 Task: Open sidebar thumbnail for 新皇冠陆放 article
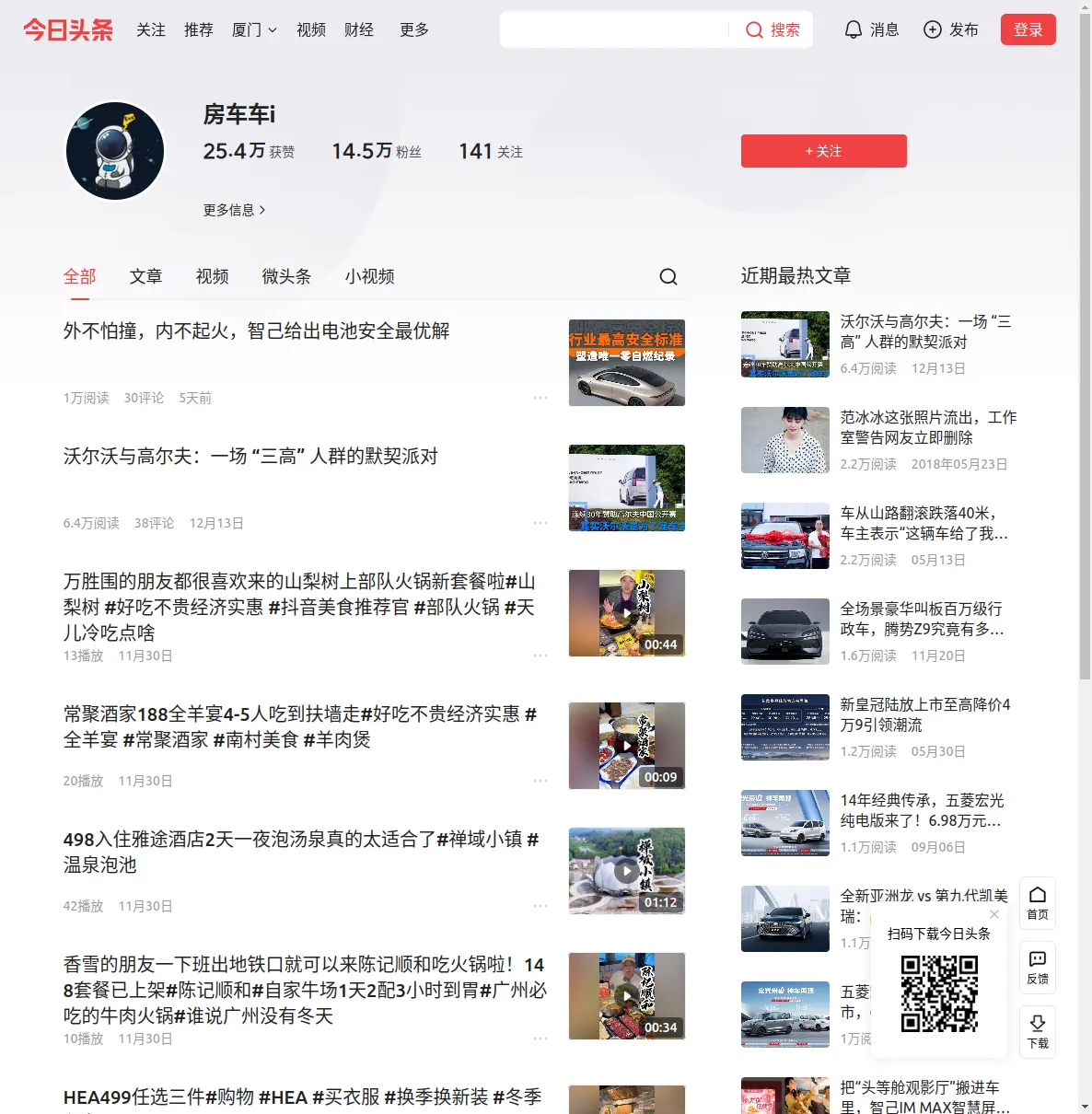pyautogui.click(x=785, y=727)
